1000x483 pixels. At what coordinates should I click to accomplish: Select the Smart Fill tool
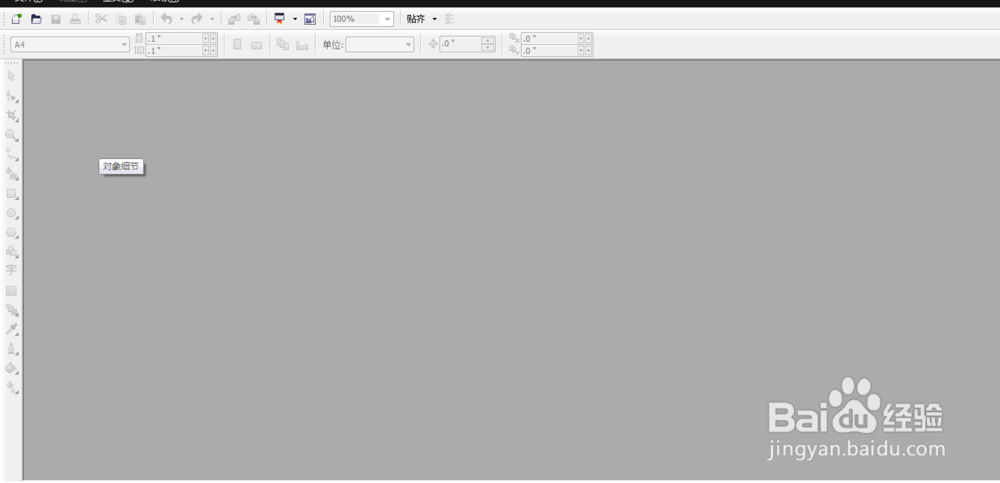[x=11, y=174]
